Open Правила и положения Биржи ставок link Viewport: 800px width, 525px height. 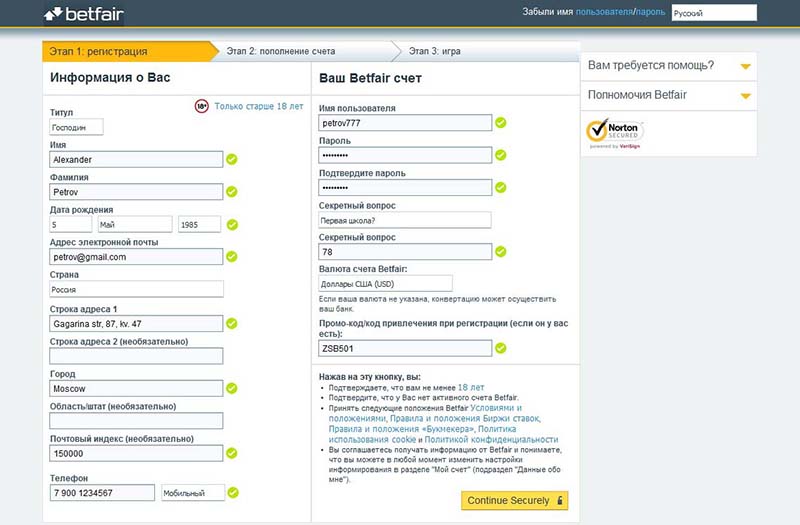pos(465,418)
